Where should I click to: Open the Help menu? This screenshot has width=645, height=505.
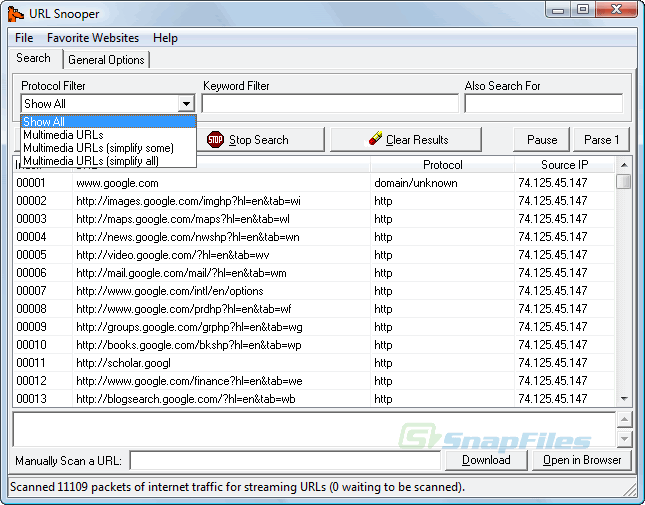coord(165,38)
